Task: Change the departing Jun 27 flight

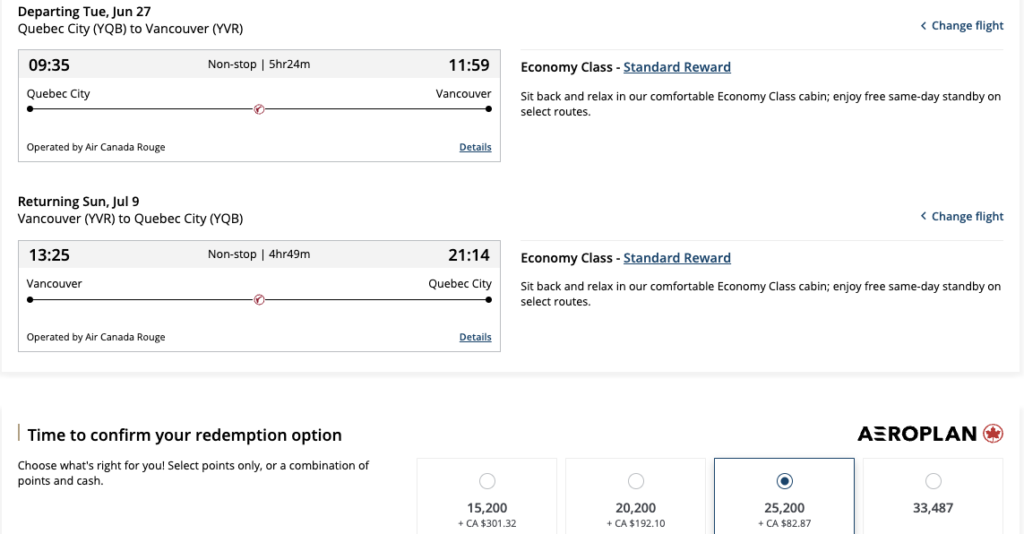Action: click(x=967, y=26)
